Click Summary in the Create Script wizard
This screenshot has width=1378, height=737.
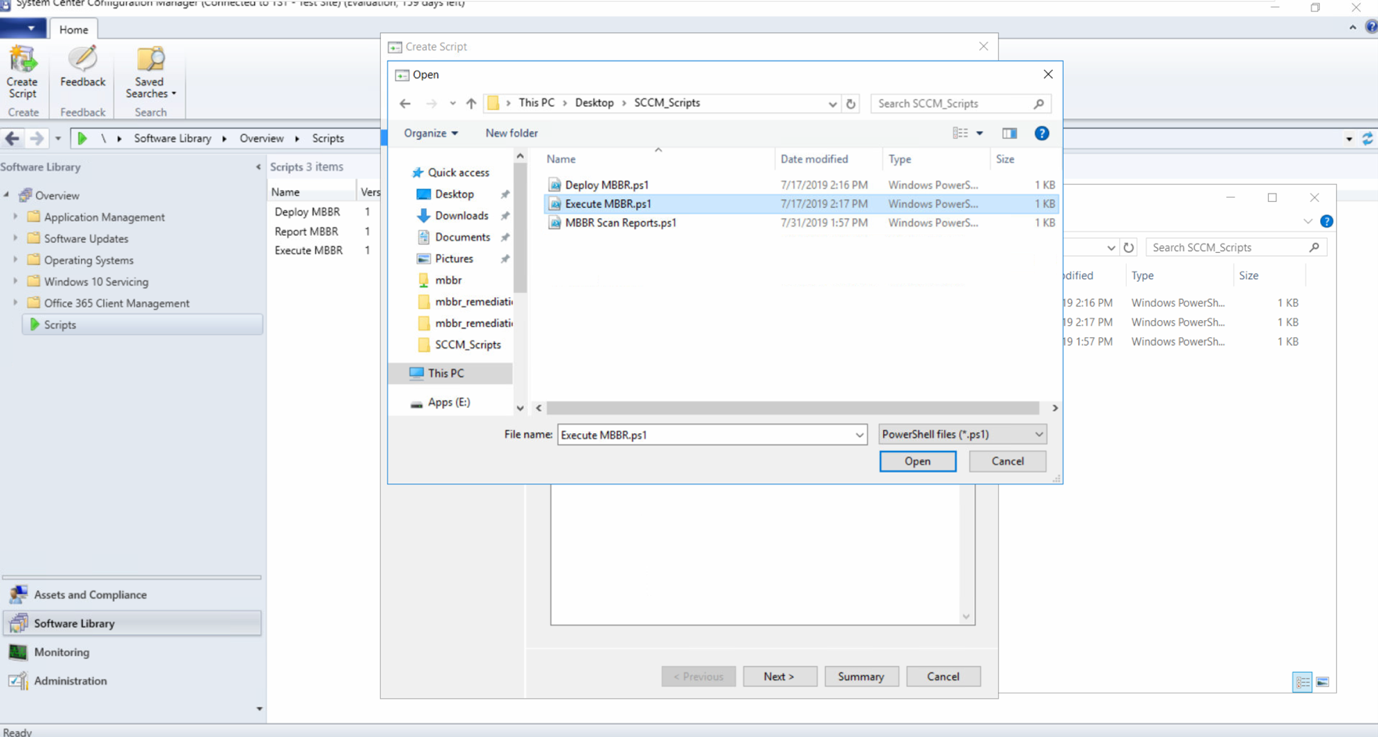tap(861, 677)
